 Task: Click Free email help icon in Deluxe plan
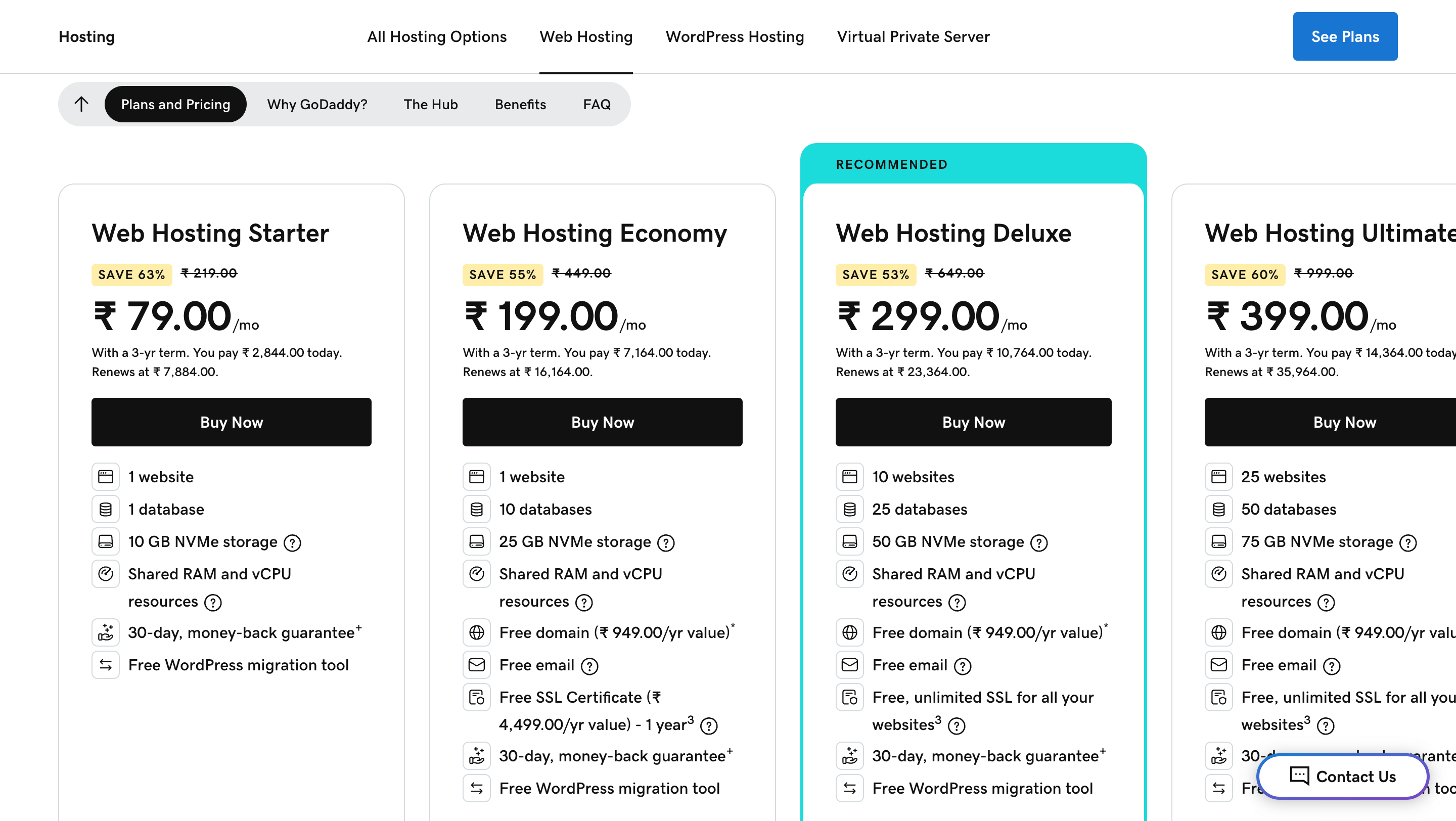point(963,666)
